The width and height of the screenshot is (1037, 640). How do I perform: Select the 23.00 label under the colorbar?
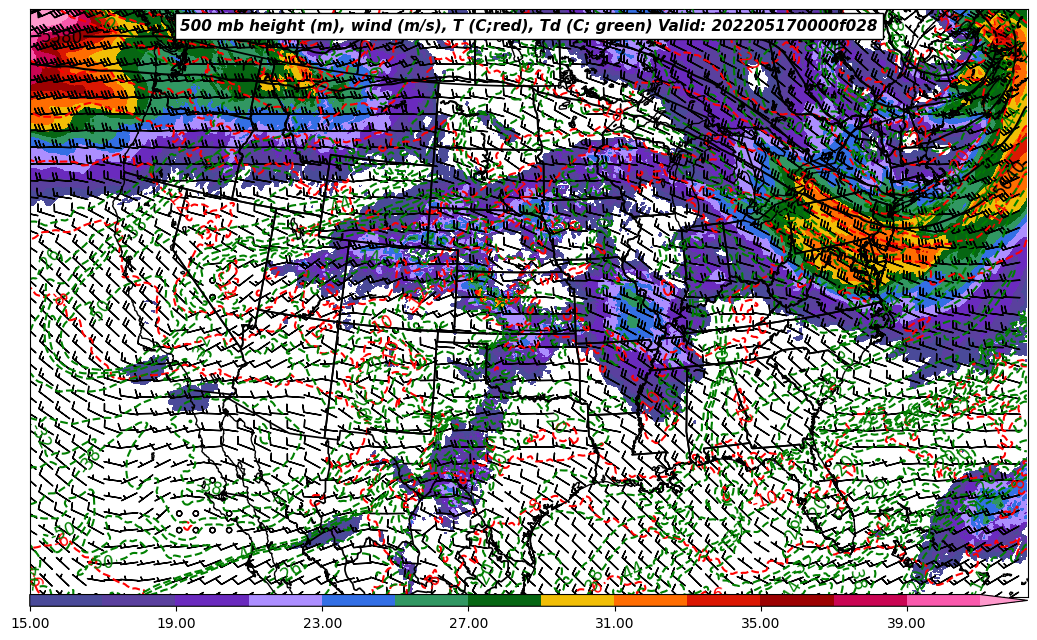pos(322,623)
